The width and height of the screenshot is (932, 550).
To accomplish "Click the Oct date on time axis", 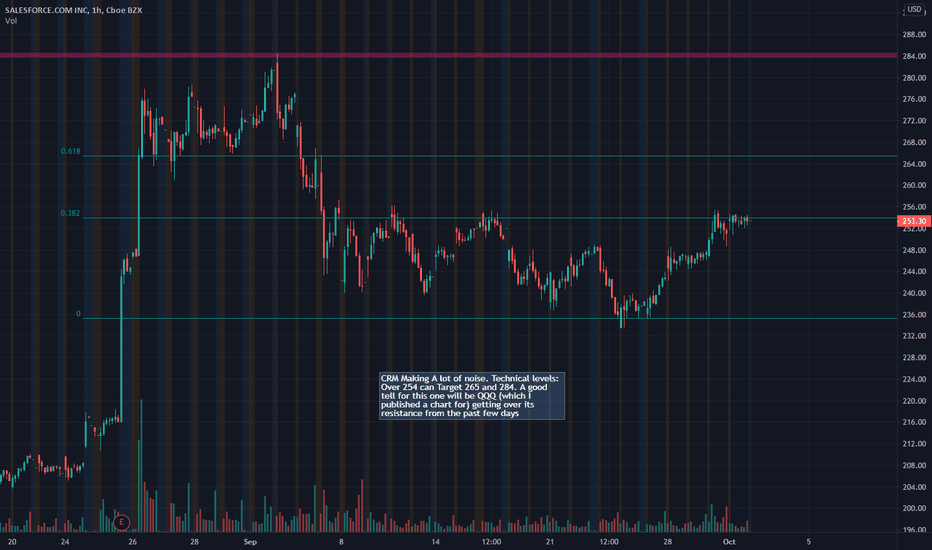I will [x=729, y=542].
